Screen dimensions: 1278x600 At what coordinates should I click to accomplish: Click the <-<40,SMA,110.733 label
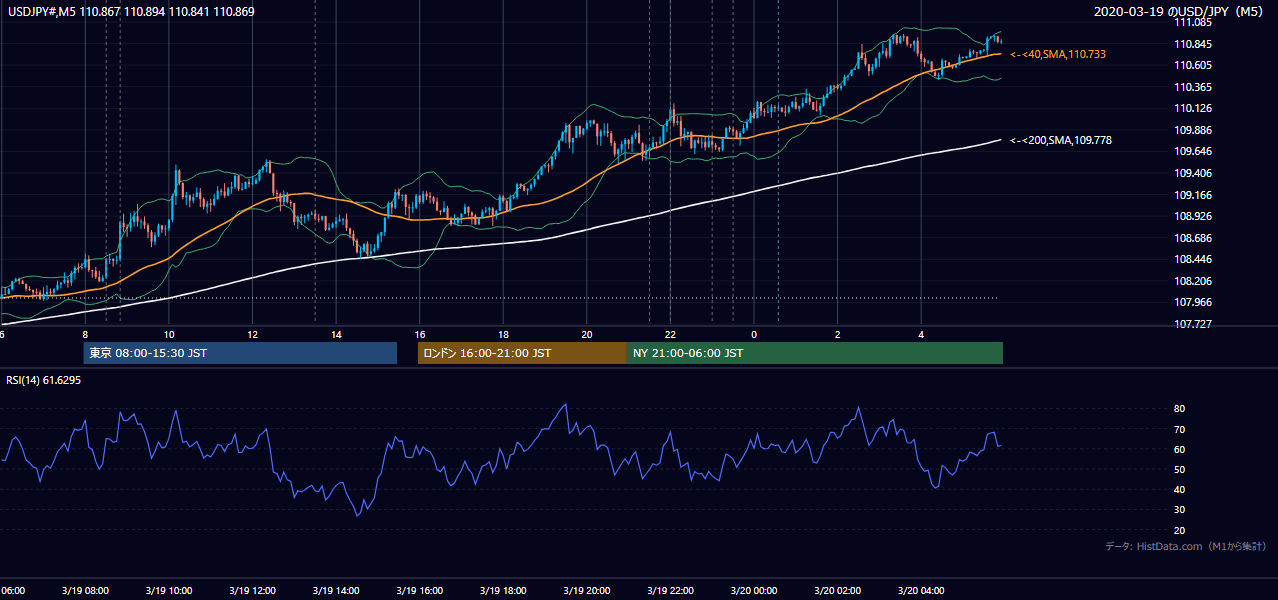[x=1058, y=54]
